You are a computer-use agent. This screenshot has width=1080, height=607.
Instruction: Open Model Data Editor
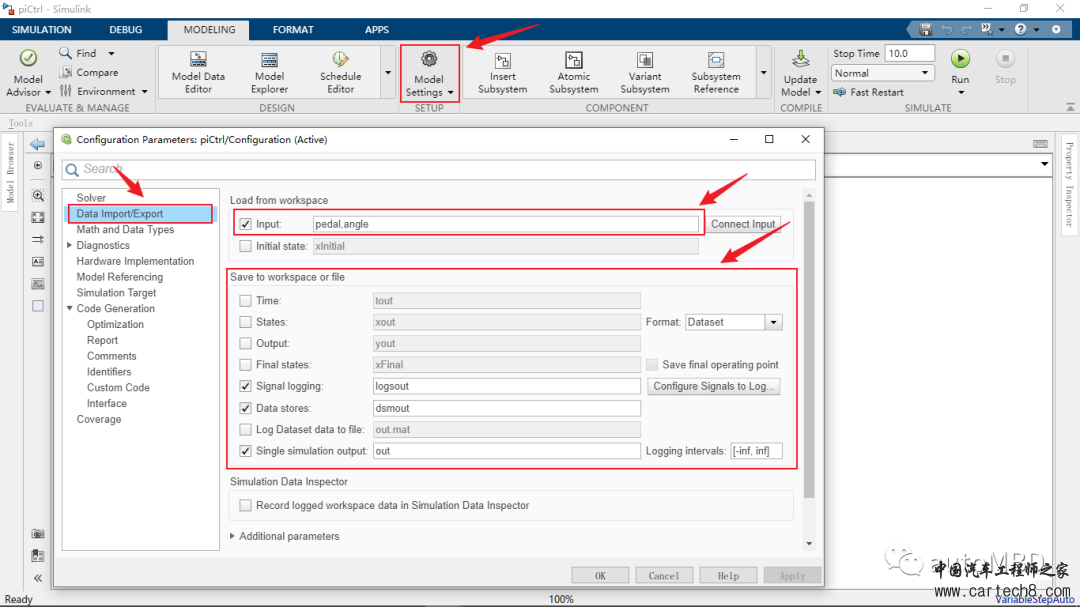pyautogui.click(x=198, y=72)
